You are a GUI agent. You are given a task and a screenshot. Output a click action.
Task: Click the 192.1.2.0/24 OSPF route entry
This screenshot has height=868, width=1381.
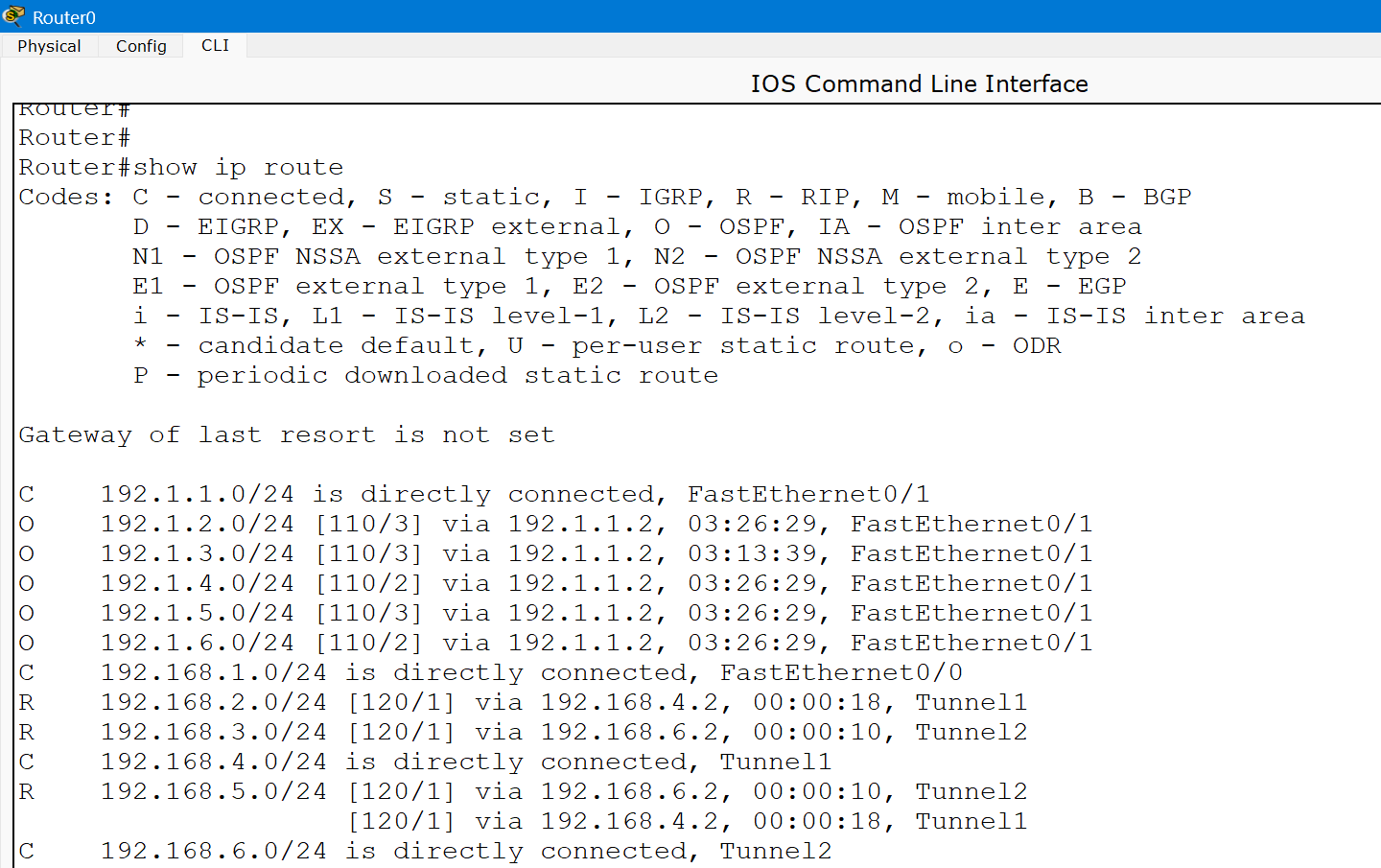pyautogui.click(x=556, y=525)
